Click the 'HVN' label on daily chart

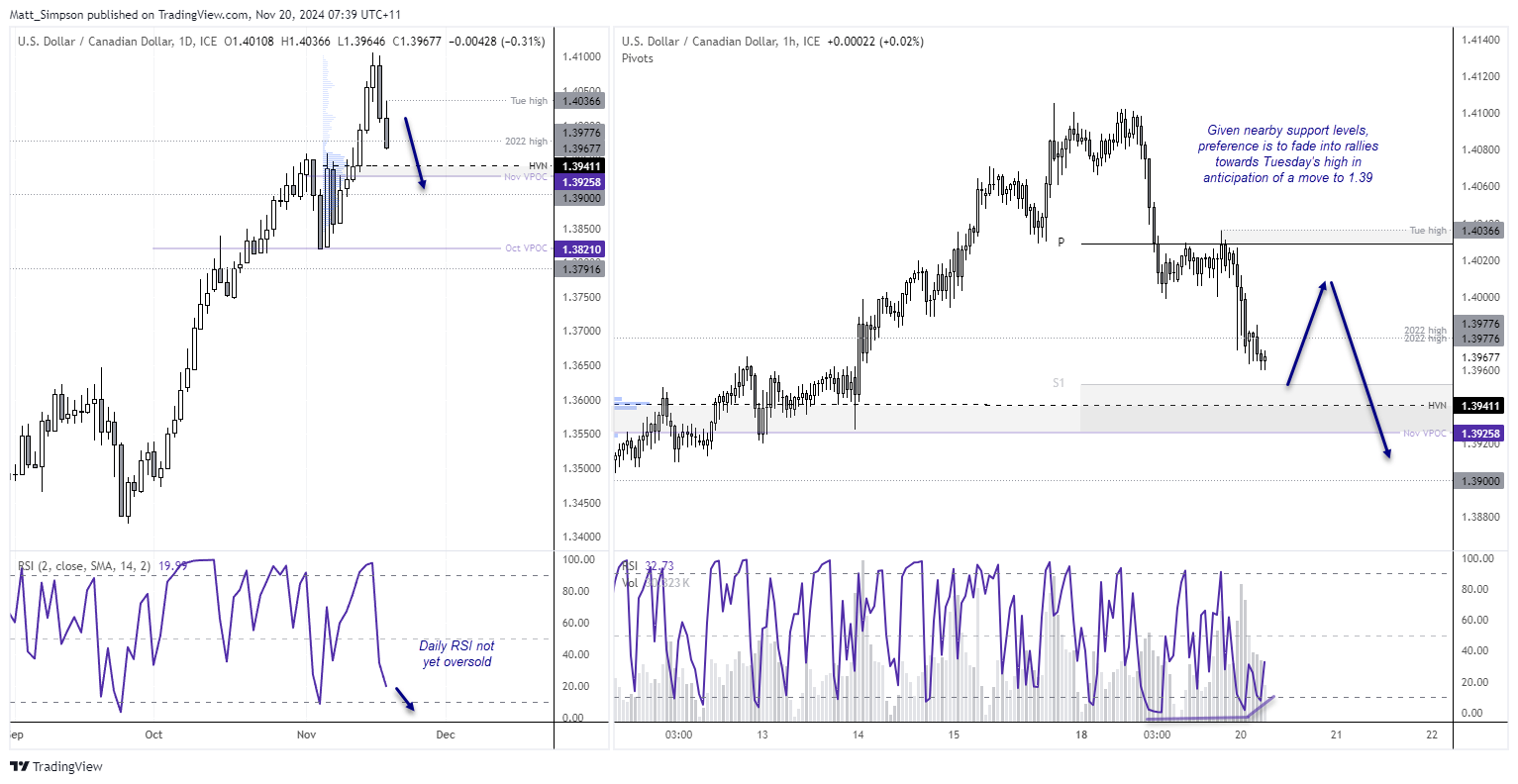pyautogui.click(x=538, y=166)
